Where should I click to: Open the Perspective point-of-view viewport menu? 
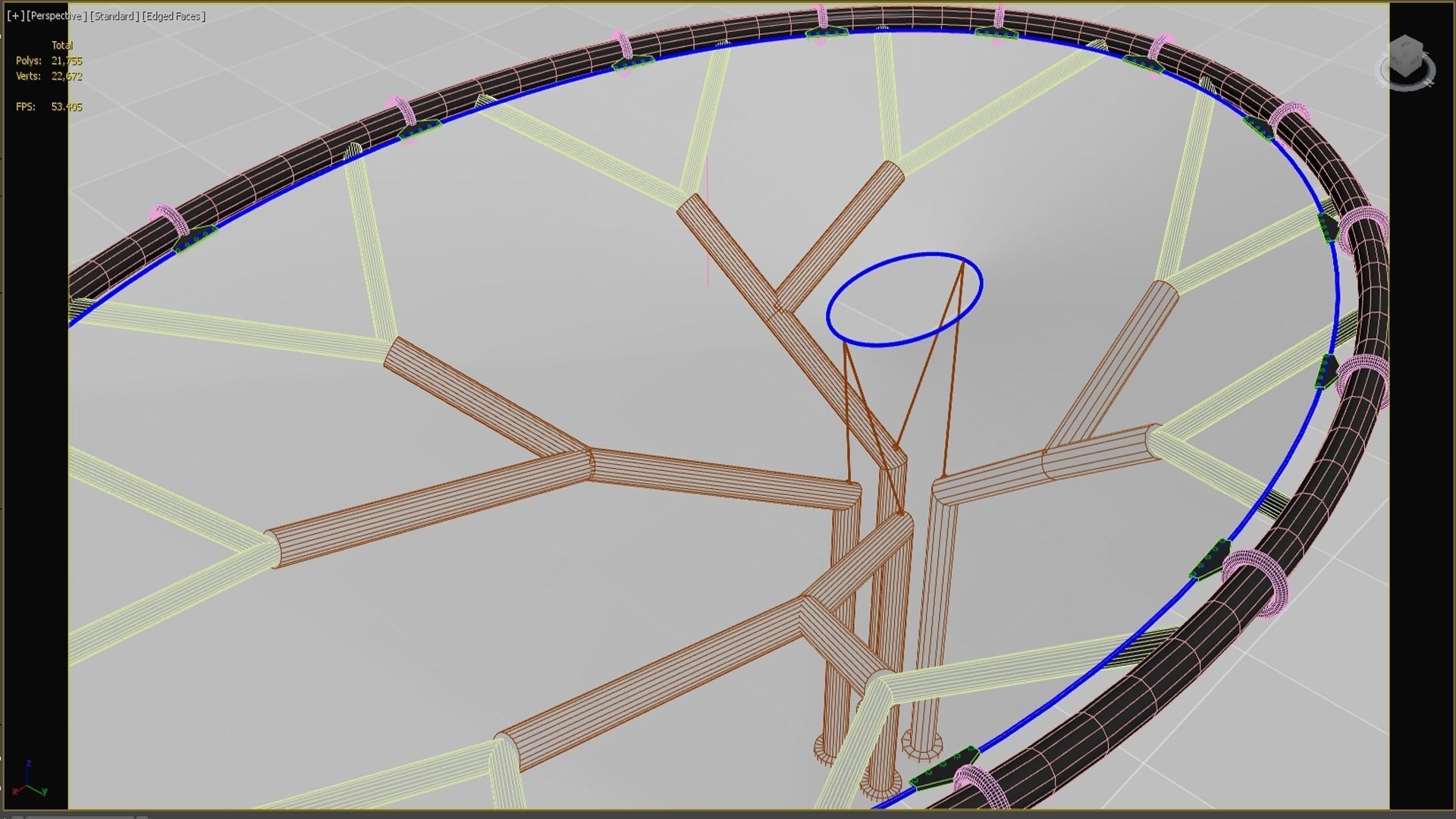pyautogui.click(x=56, y=16)
